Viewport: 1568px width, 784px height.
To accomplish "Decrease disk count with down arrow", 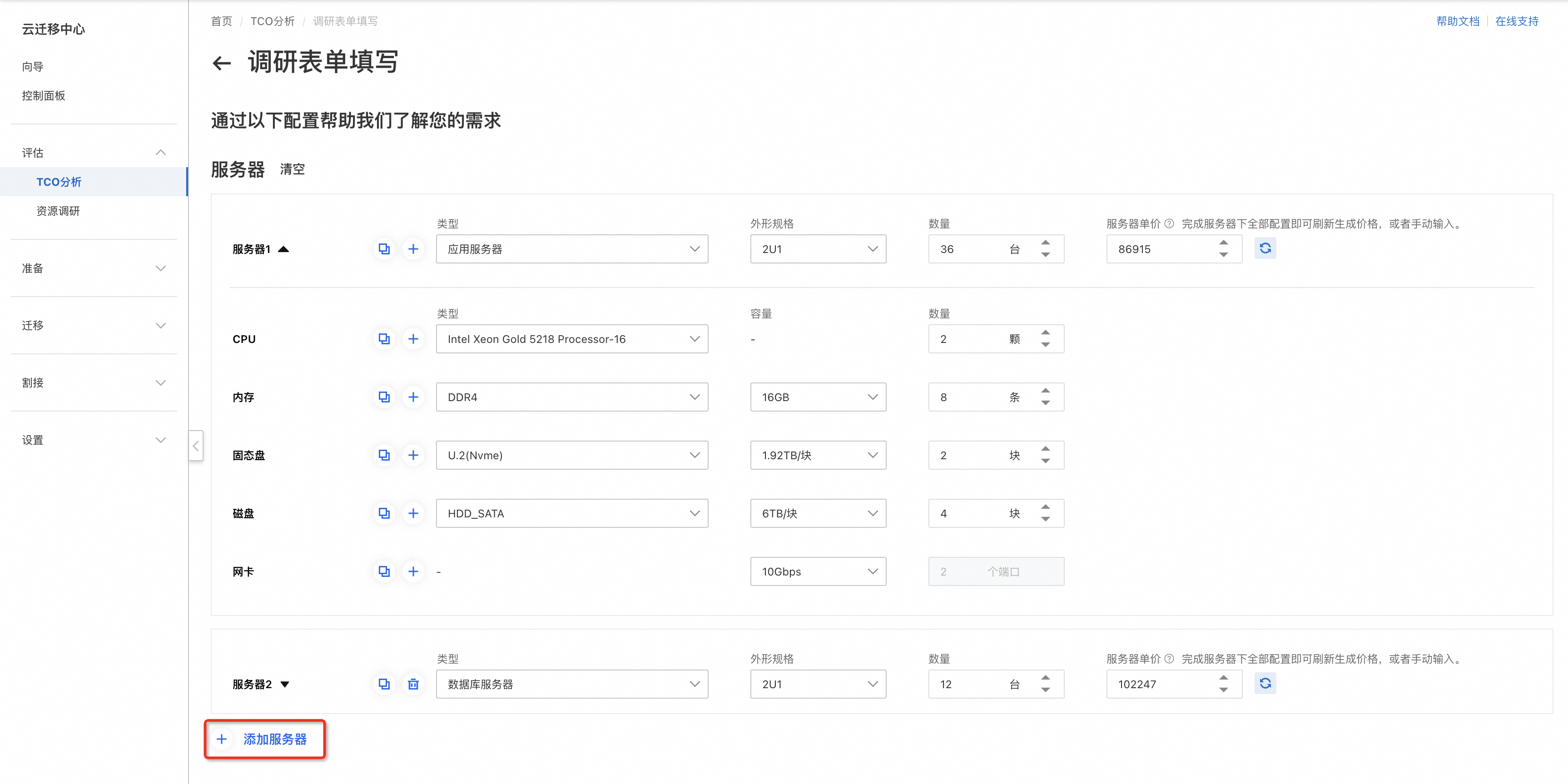I will point(1045,519).
